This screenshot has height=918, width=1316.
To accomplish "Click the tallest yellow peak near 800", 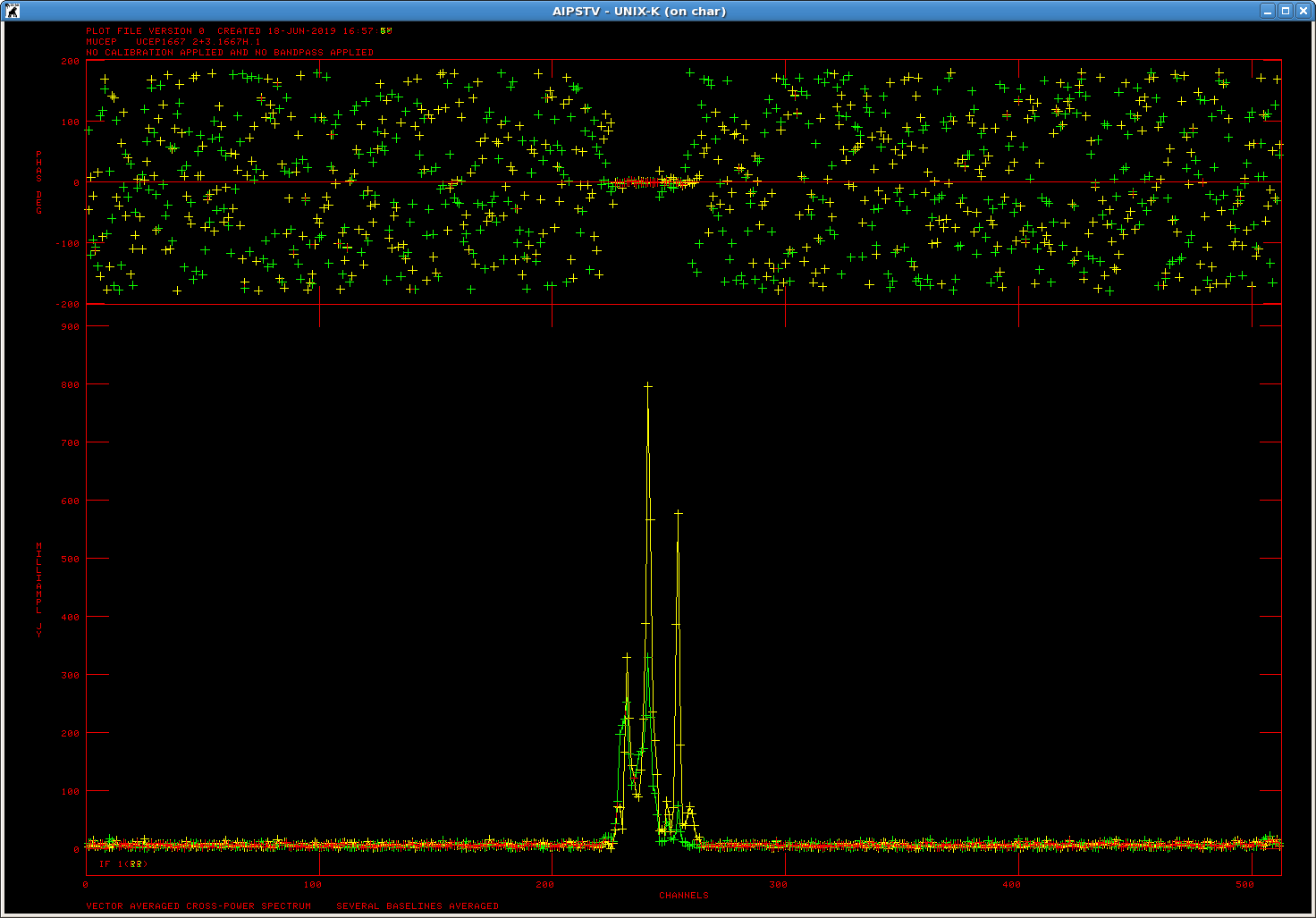I will pos(648,386).
